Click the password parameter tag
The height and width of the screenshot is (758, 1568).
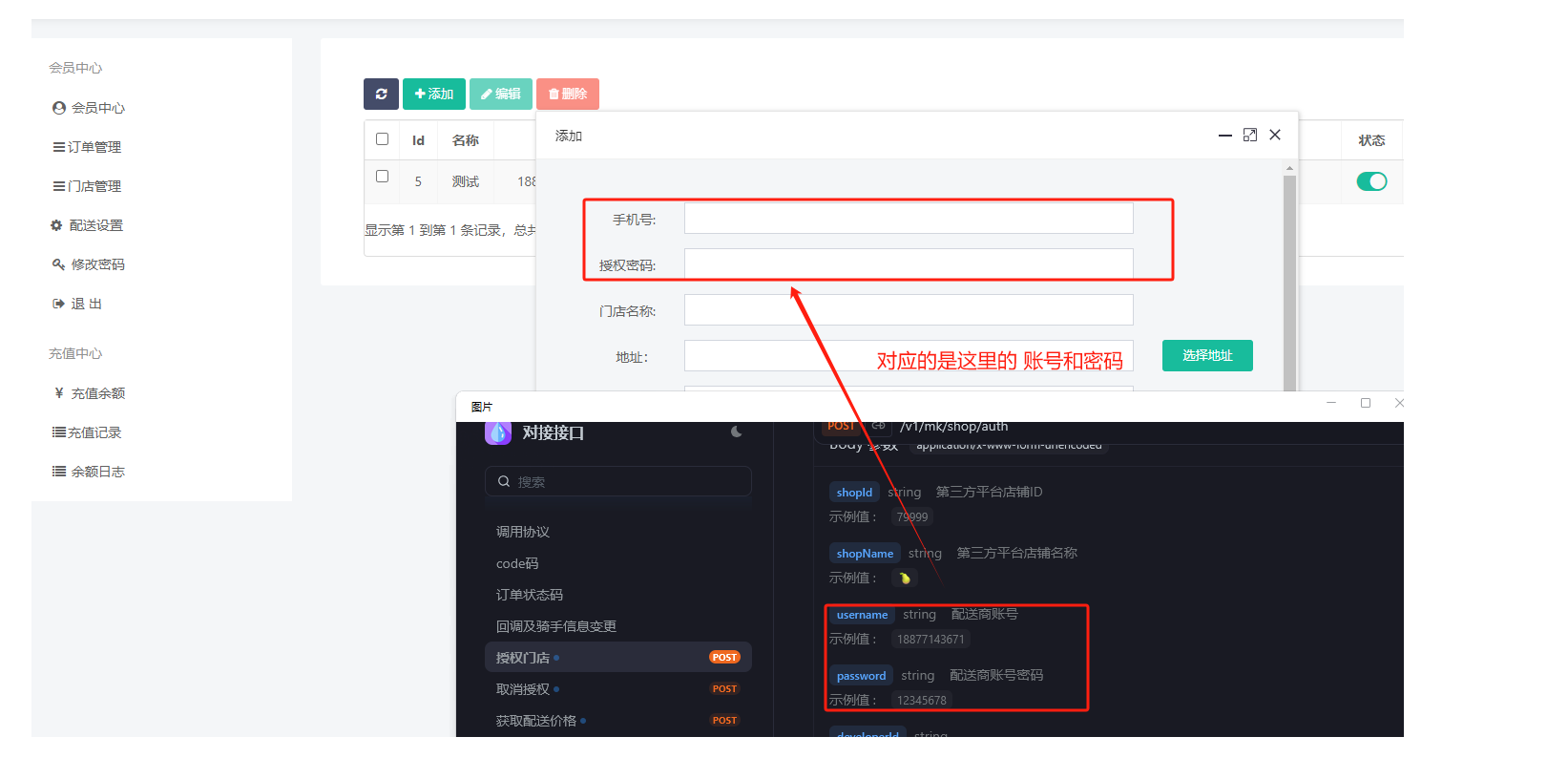(861, 676)
